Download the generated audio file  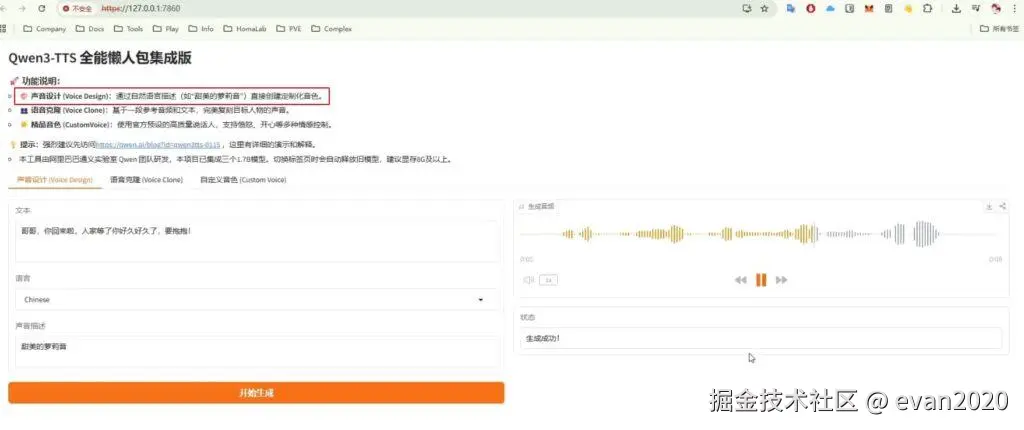pos(989,207)
